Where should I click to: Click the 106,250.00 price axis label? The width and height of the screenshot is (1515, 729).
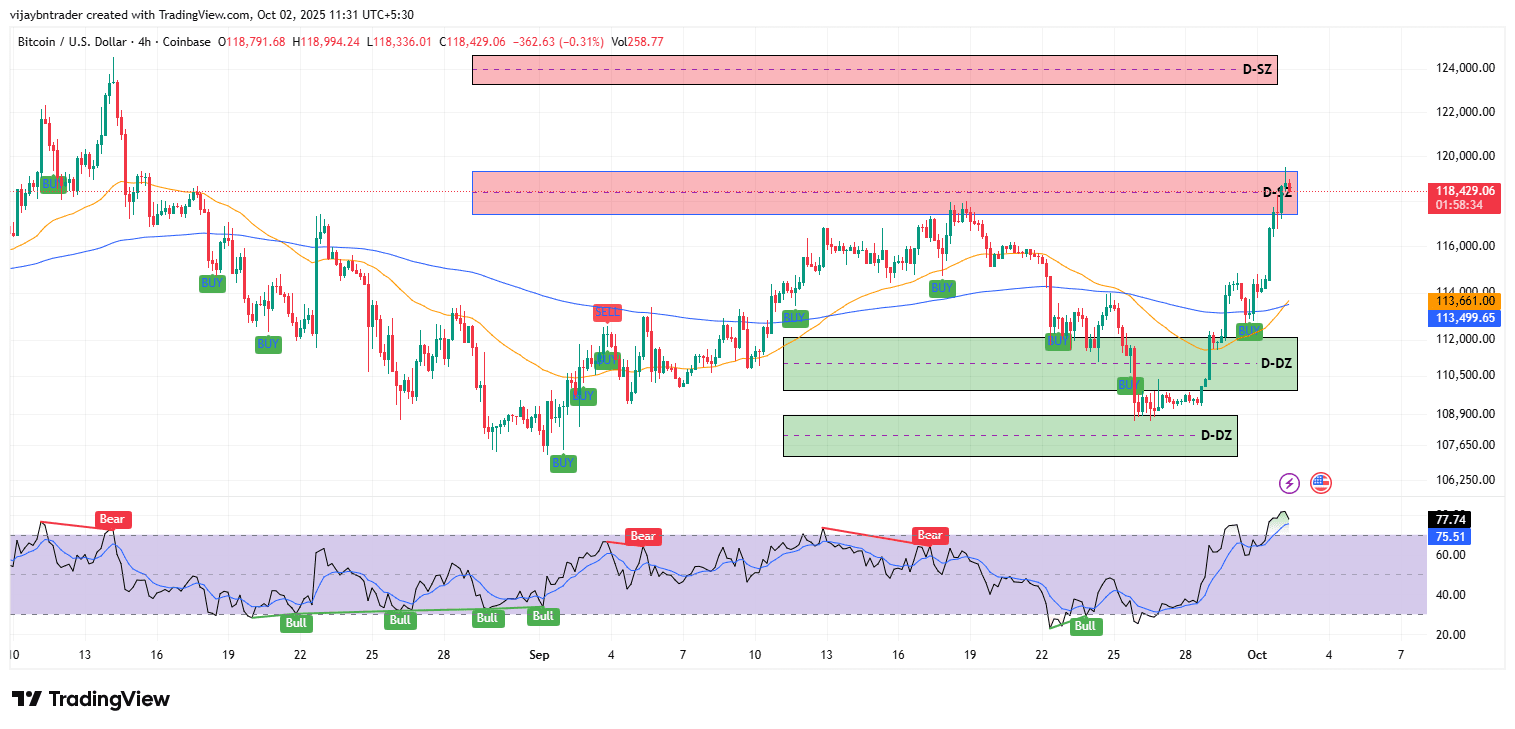1466,480
